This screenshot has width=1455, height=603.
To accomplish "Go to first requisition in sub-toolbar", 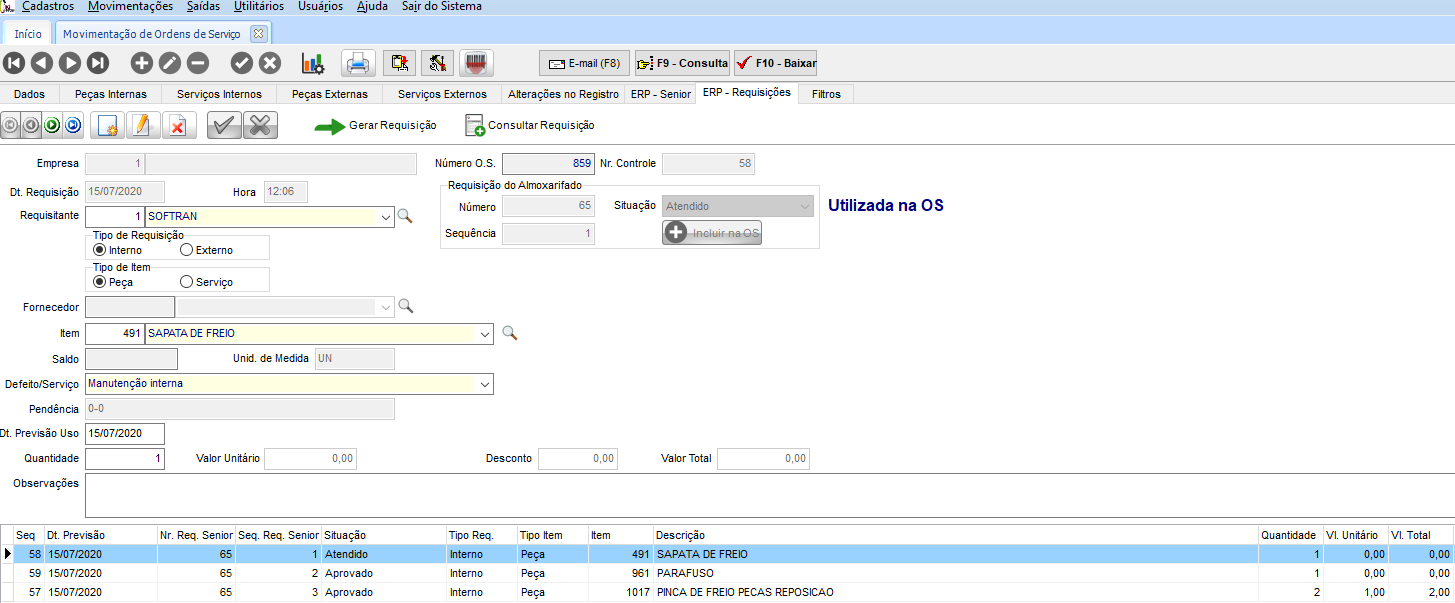I will [x=9, y=125].
